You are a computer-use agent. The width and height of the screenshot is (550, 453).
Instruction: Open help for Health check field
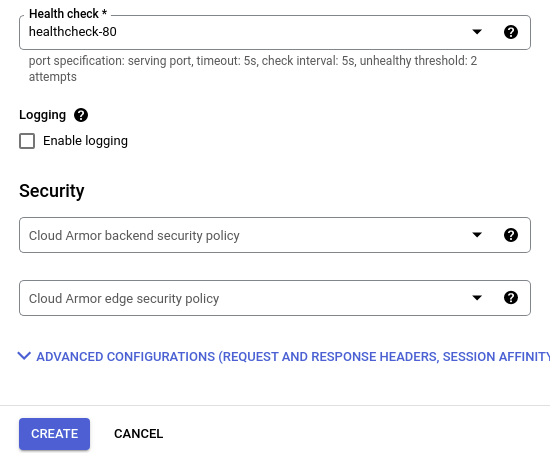[511, 32]
